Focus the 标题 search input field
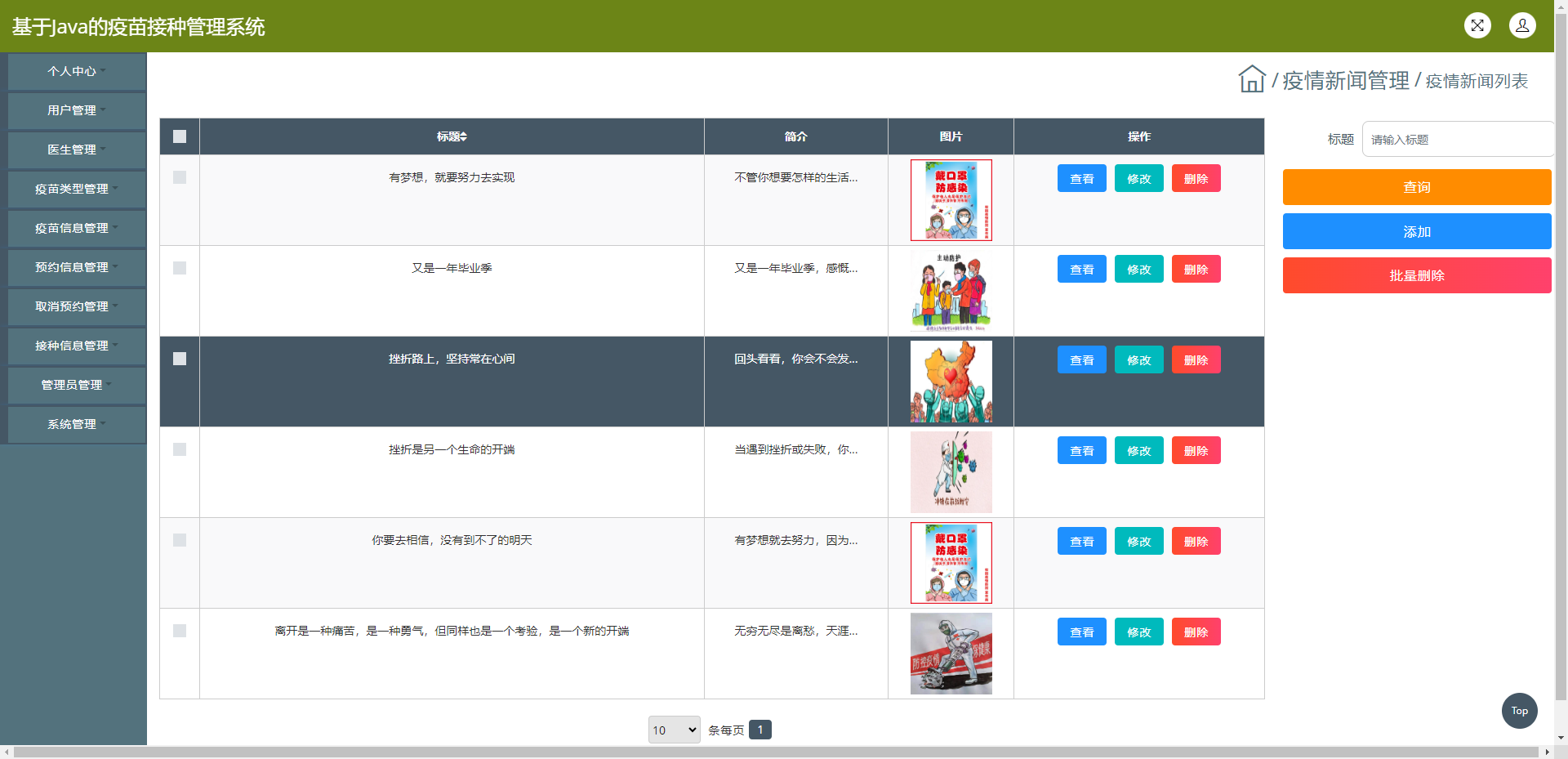The height and width of the screenshot is (759, 1568). coord(1457,140)
